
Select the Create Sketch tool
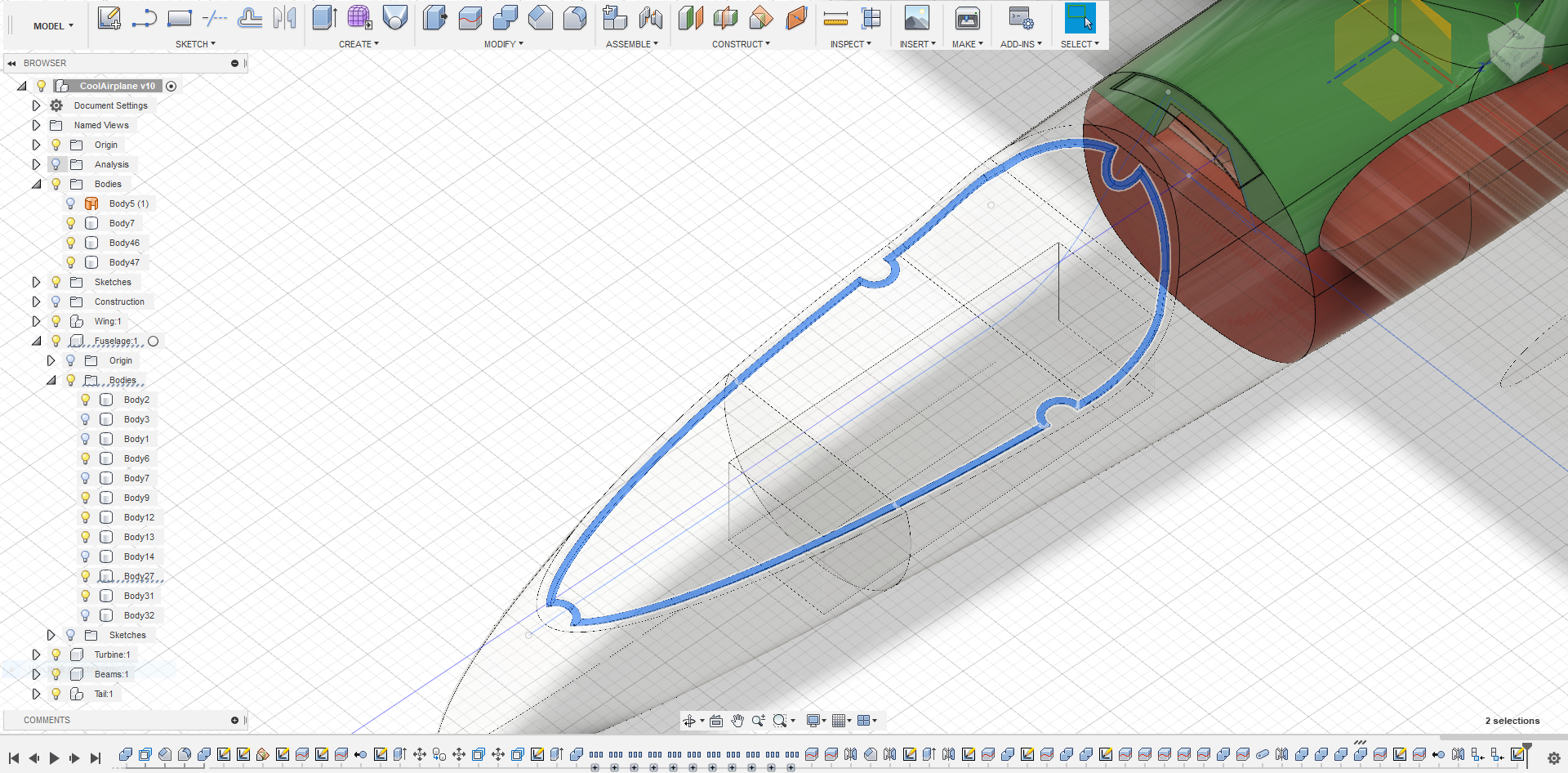(109, 18)
